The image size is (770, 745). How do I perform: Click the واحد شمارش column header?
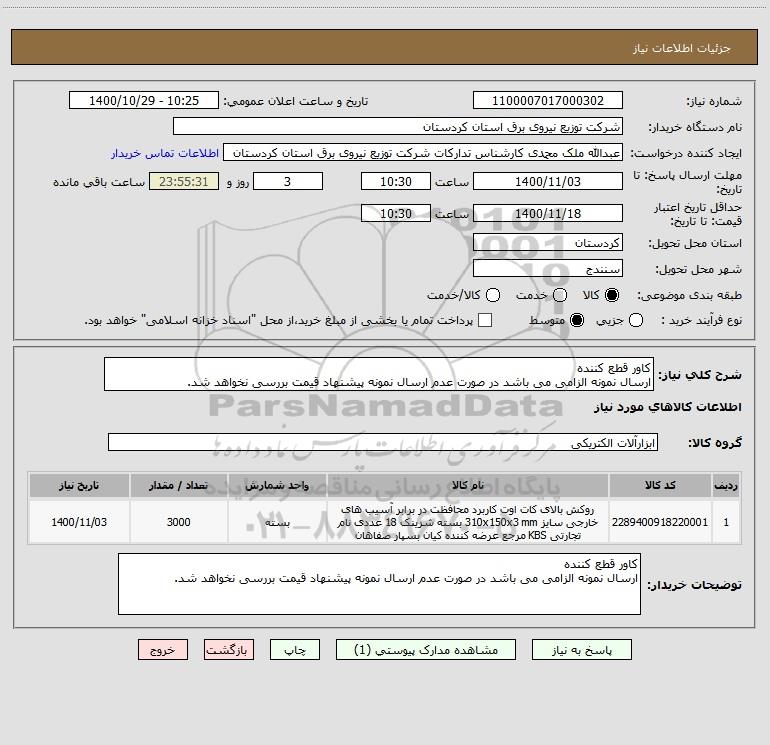[277, 485]
